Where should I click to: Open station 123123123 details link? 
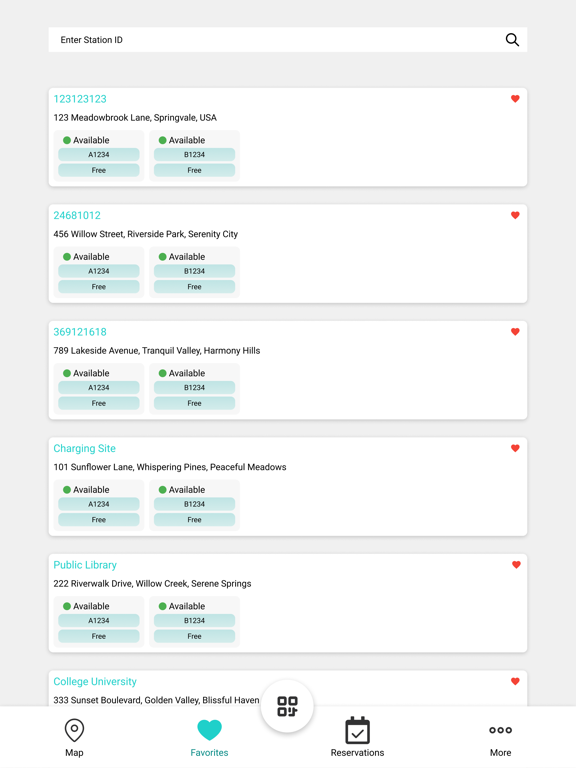(x=80, y=99)
